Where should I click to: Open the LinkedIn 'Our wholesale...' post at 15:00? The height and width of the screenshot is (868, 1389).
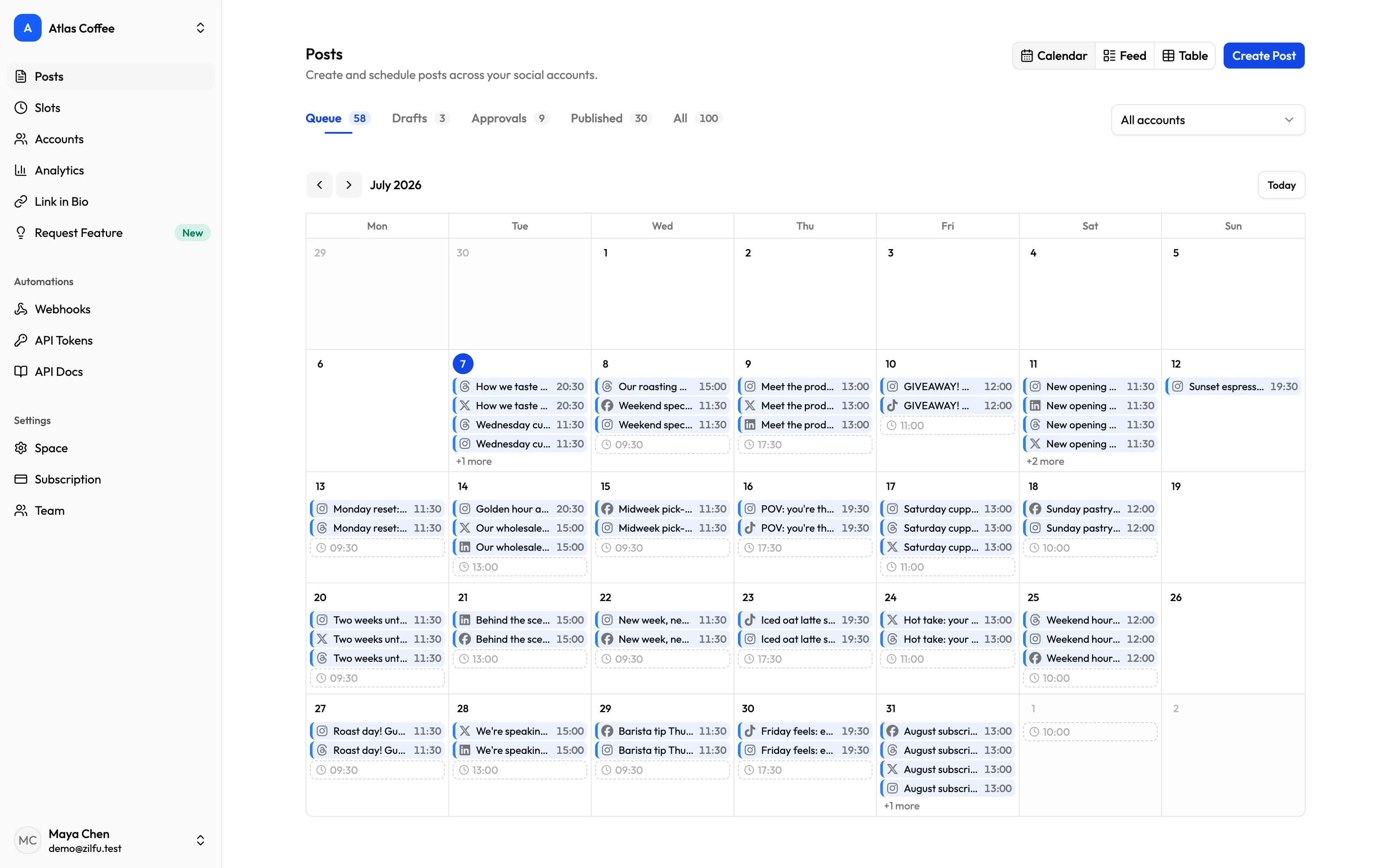(x=520, y=547)
